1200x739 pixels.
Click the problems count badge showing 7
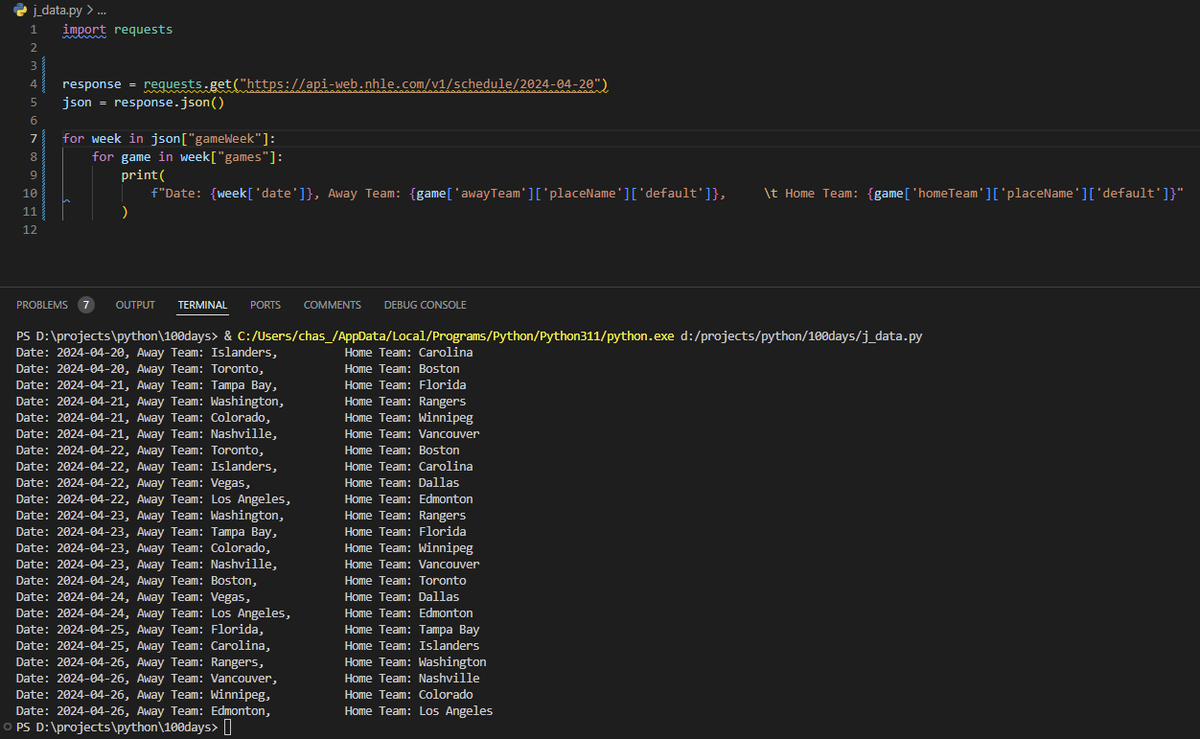[x=86, y=305]
